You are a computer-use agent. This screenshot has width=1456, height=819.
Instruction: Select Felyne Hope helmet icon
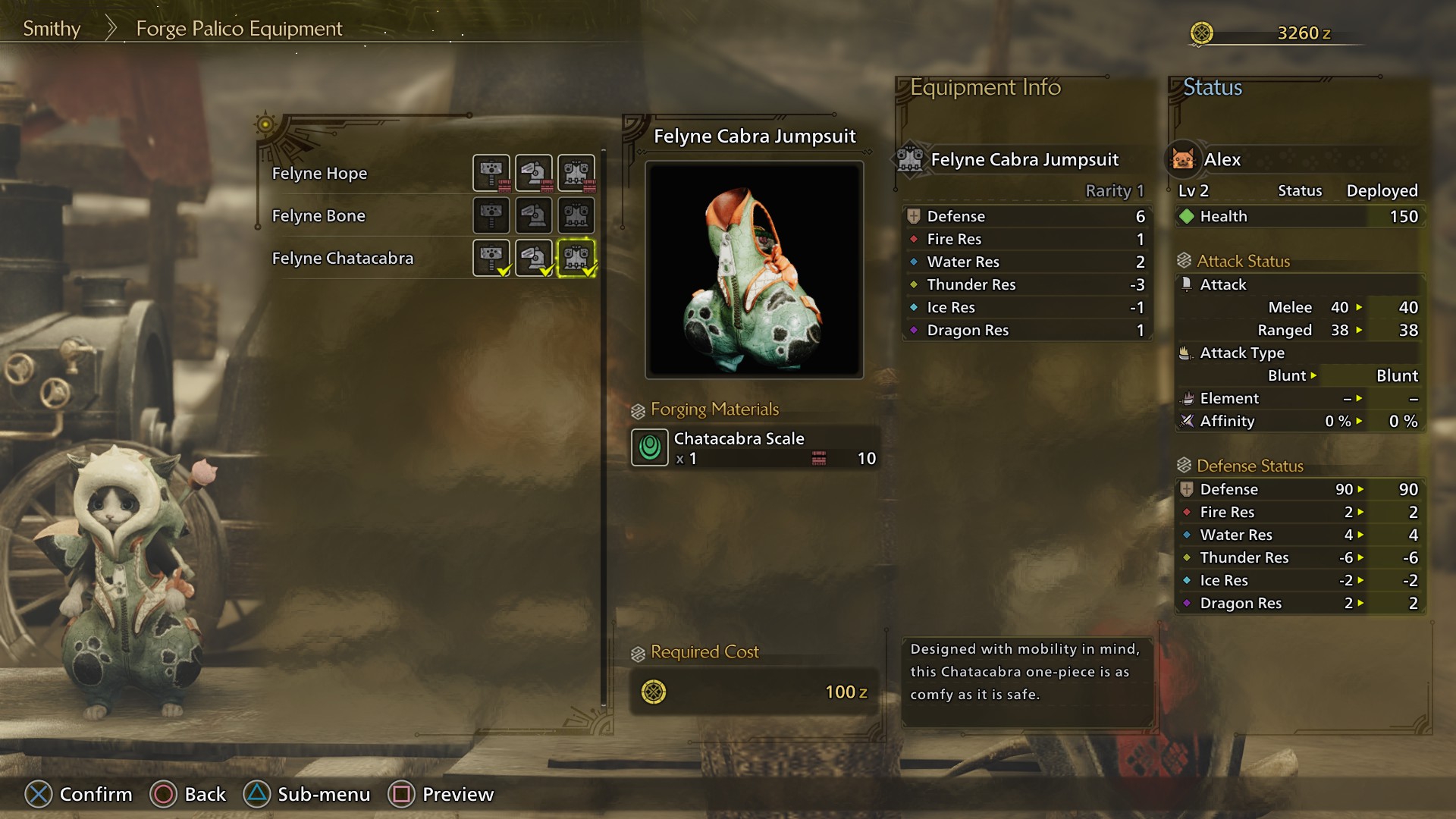tap(534, 173)
